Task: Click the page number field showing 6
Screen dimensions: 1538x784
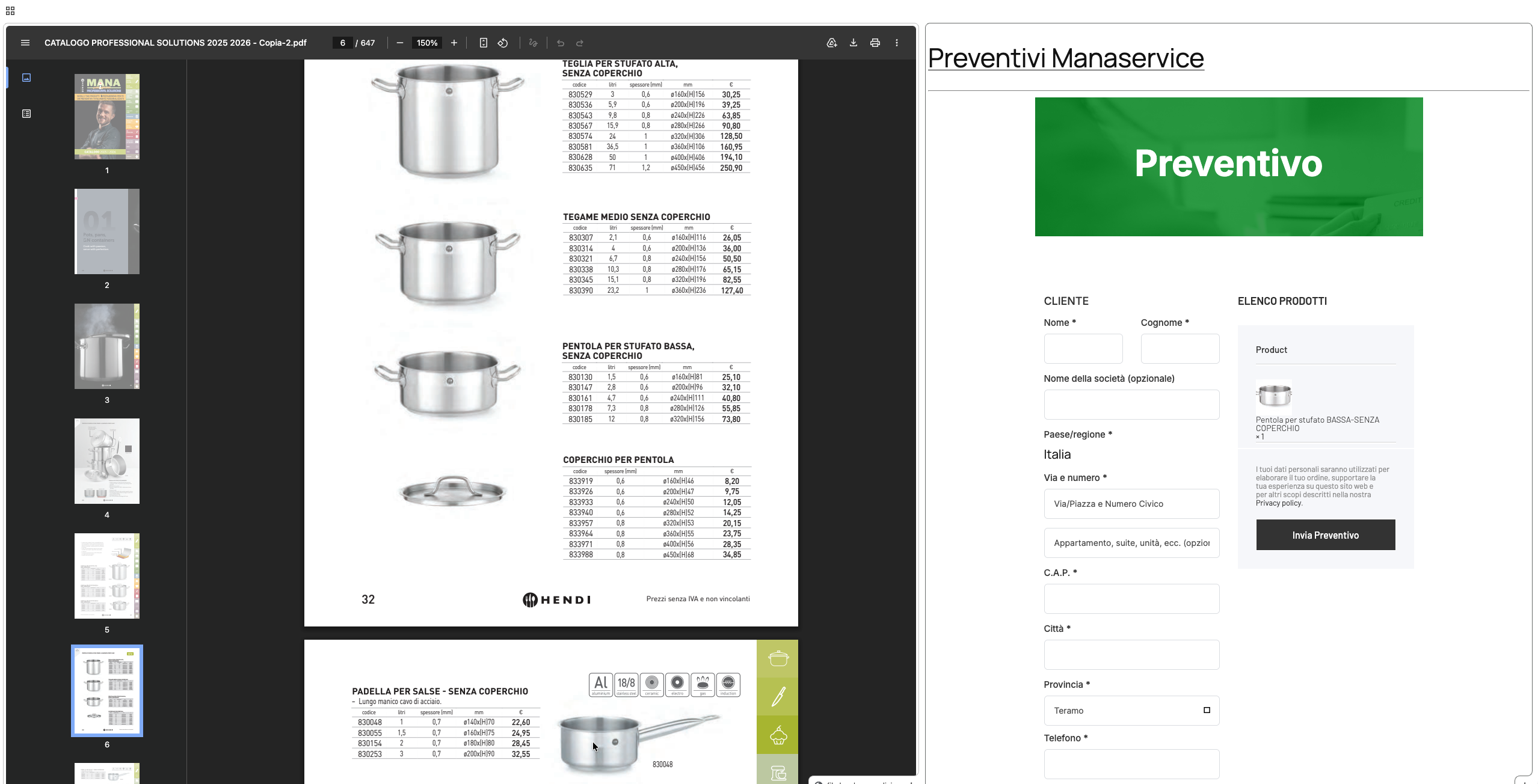Action: pos(342,43)
